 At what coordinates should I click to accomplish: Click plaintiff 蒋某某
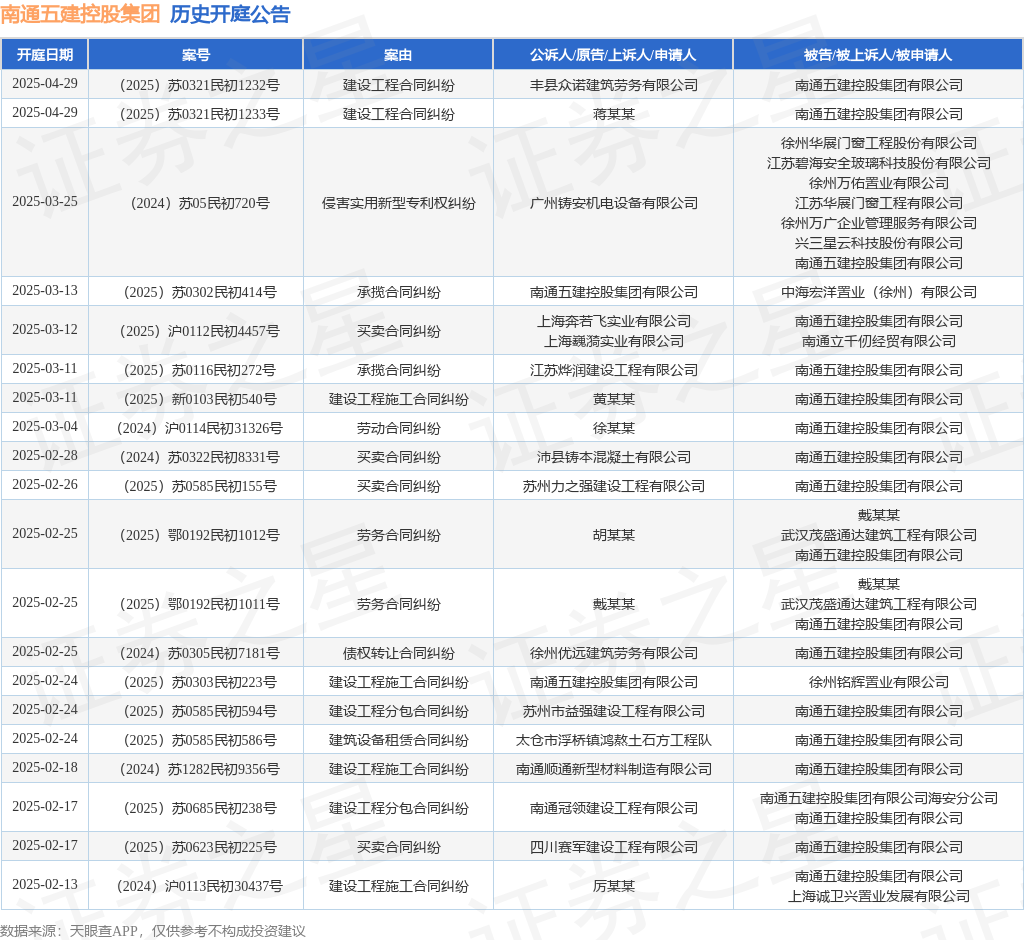614,114
